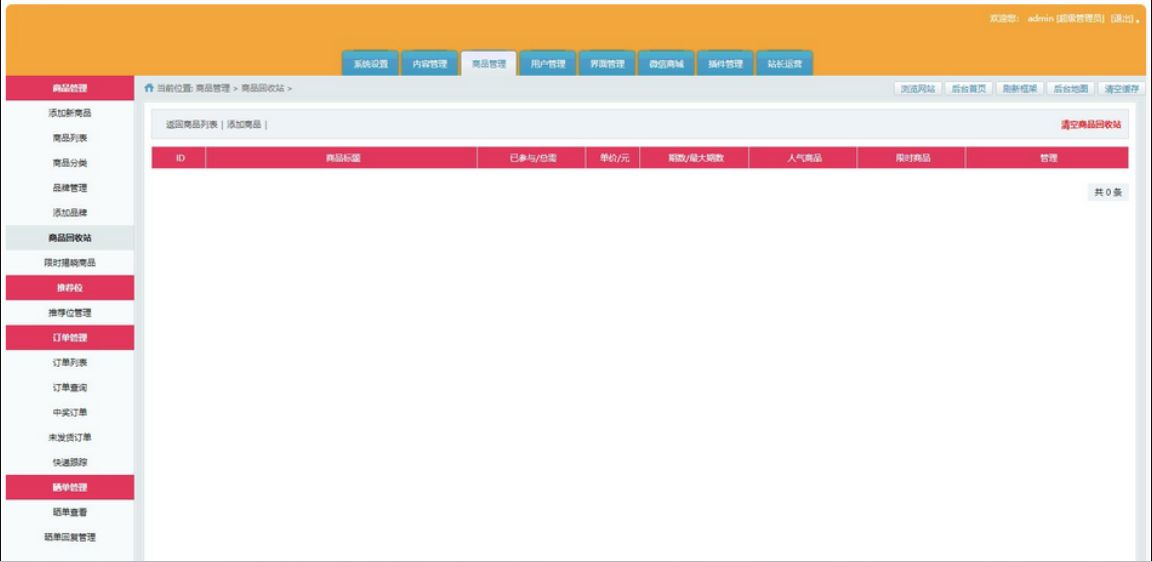Open 订单列表 in the sidebar
This screenshot has width=1152, height=562.
coord(70,363)
